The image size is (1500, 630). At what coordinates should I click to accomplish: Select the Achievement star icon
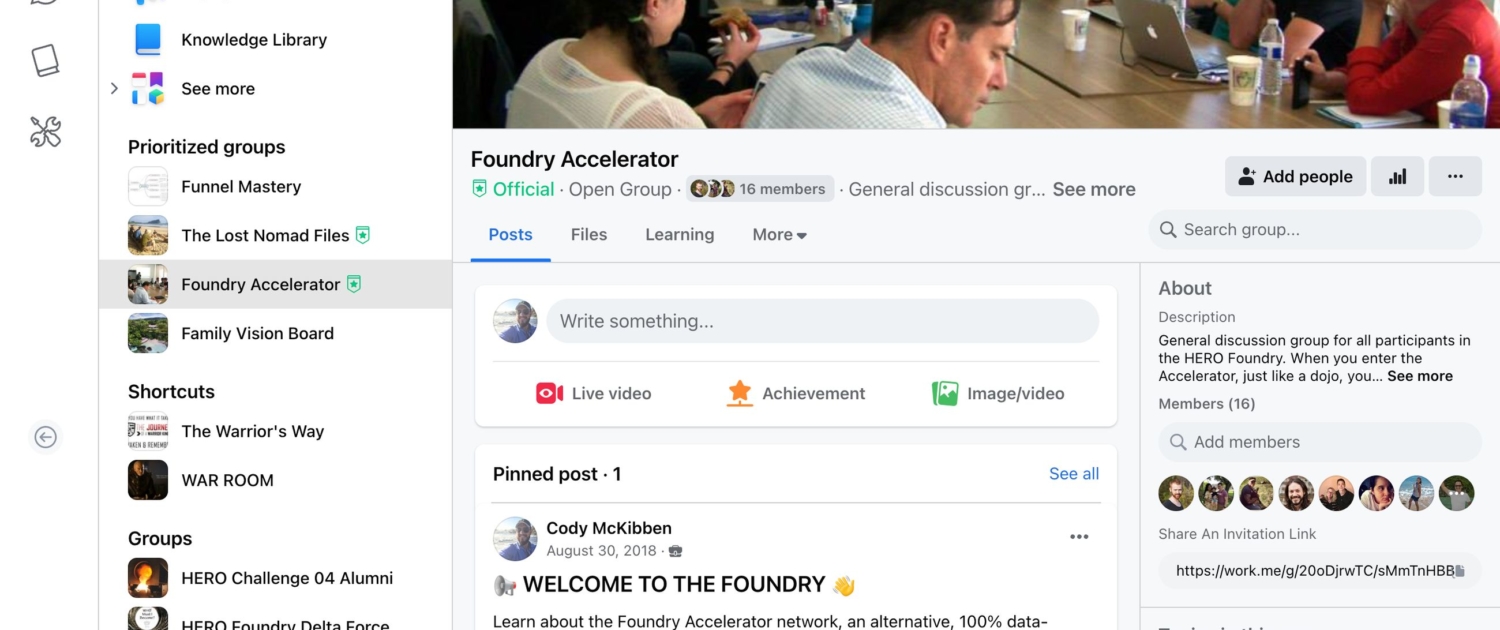(x=739, y=393)
